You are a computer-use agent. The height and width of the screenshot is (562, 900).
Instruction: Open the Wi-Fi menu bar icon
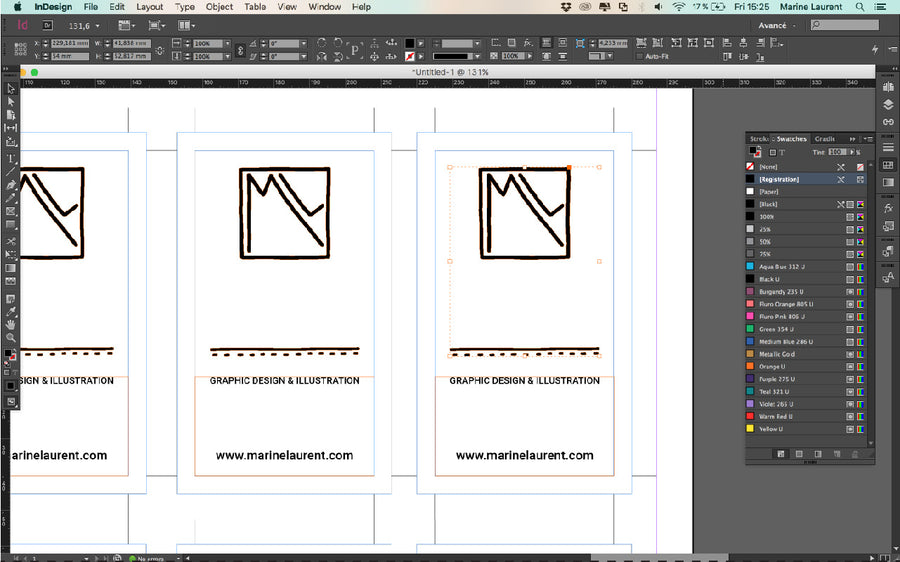[x=678, y=7]
